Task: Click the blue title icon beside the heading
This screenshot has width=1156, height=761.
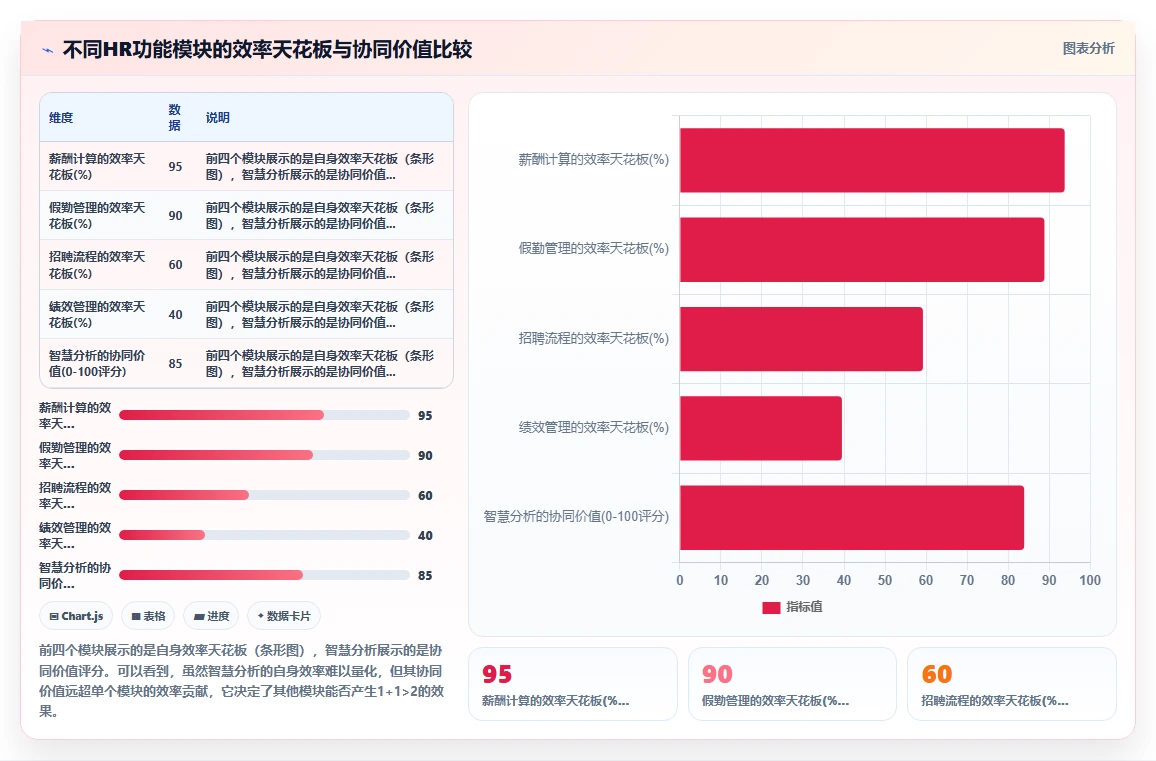Action: pos(48,50)
